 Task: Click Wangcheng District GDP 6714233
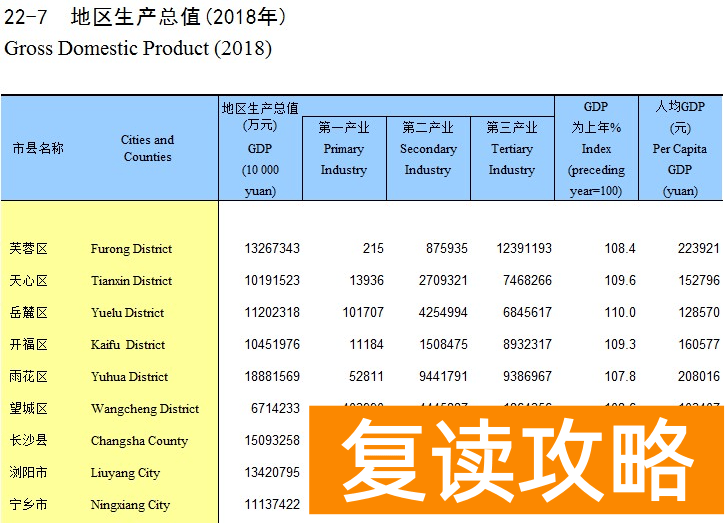pyautogui.click(x=275, y=408)
